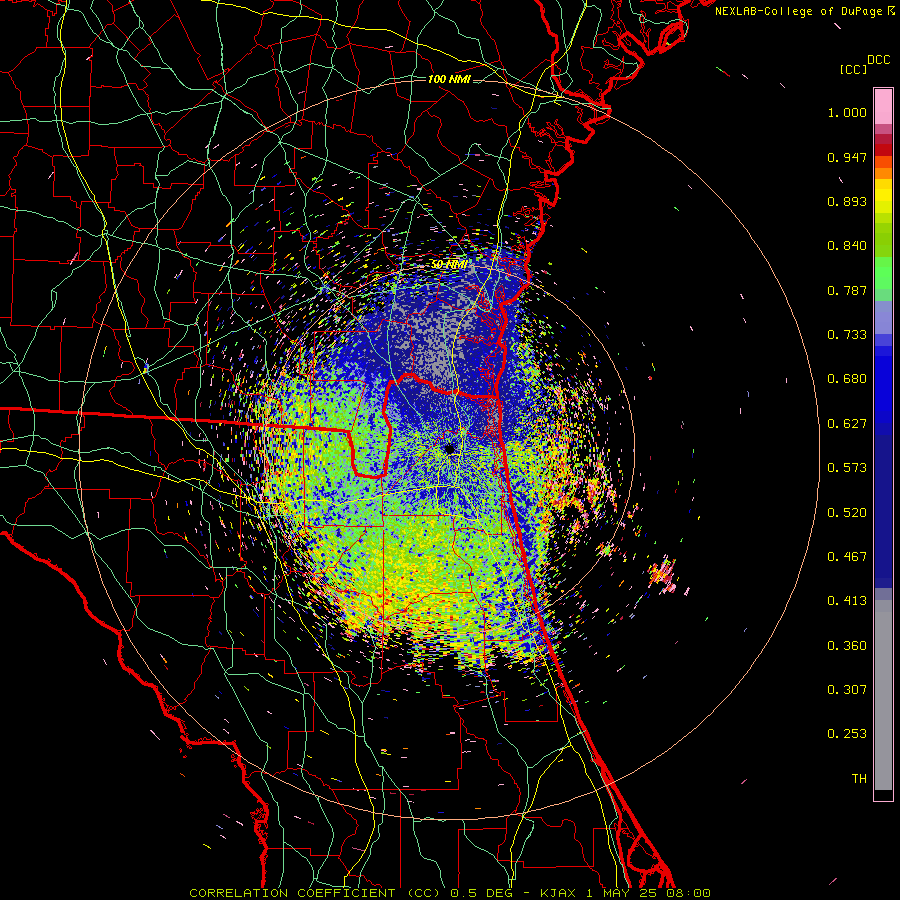Select the 0.467 scale label

[847, 557]
